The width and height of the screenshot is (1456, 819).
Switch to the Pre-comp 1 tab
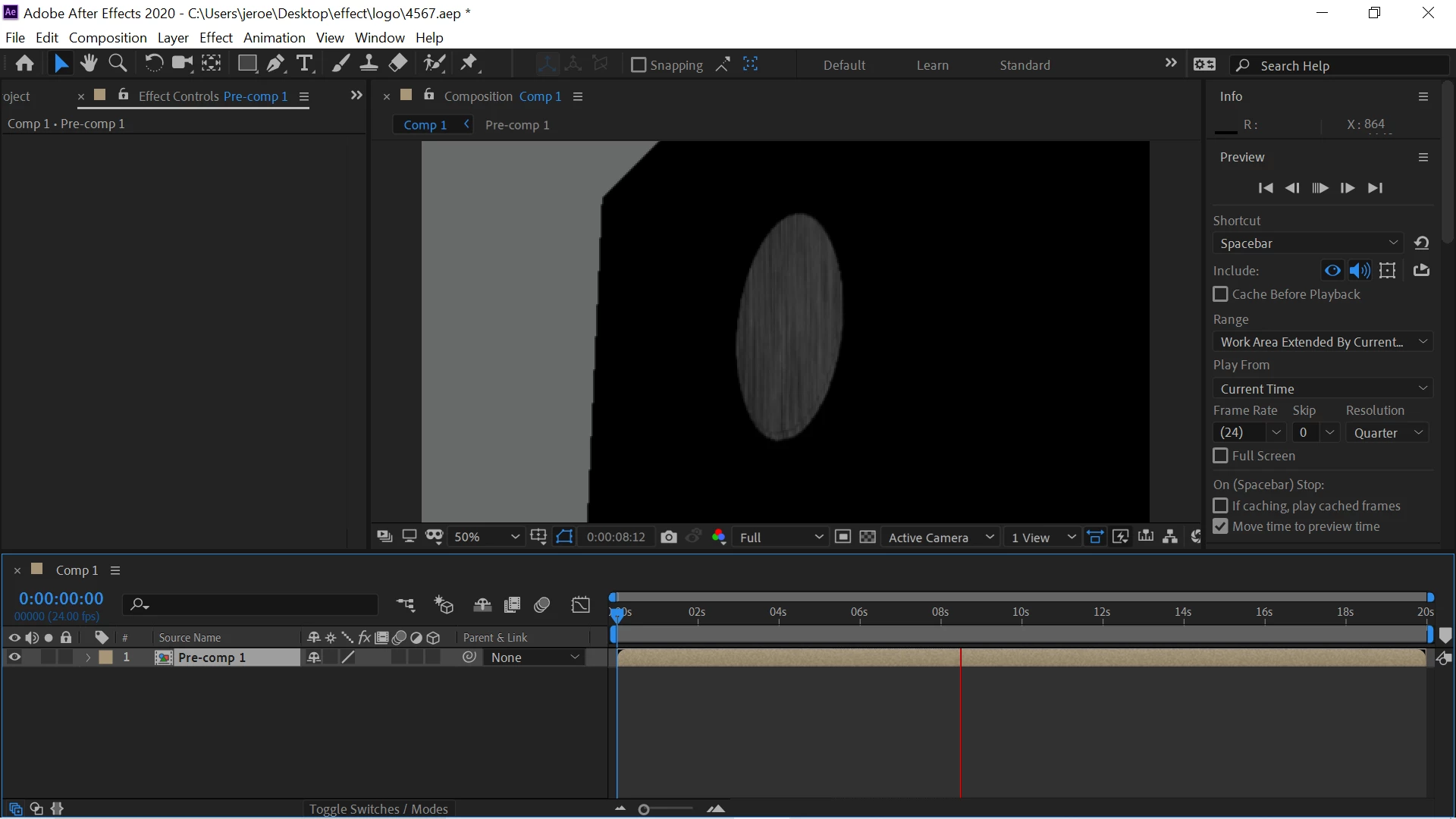click(x=517, y=125)
